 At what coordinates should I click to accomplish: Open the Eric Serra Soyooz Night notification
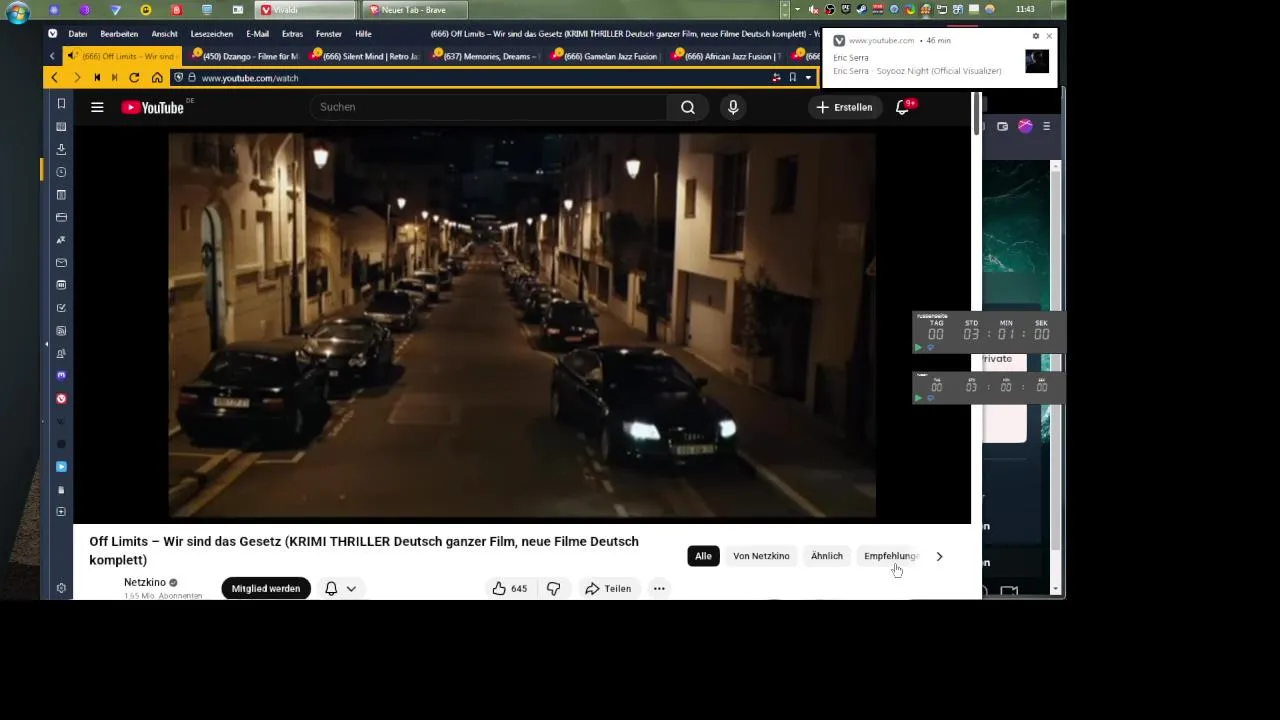point(938,60)
